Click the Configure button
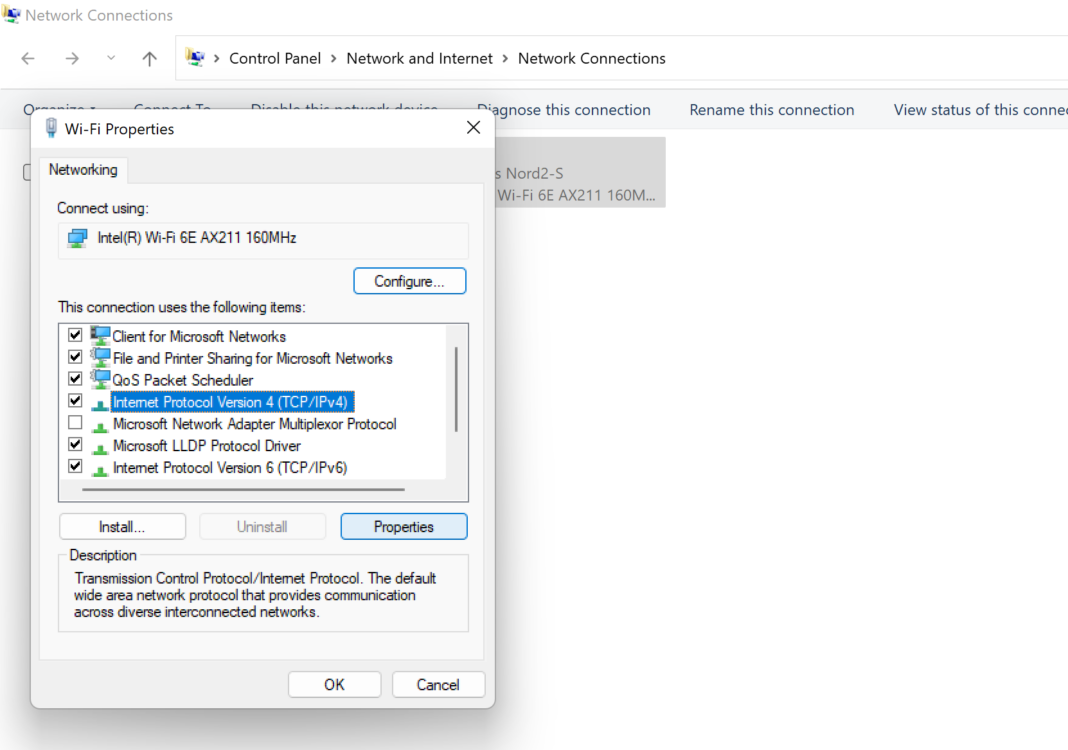The image size is (1068, 750). 409,281
